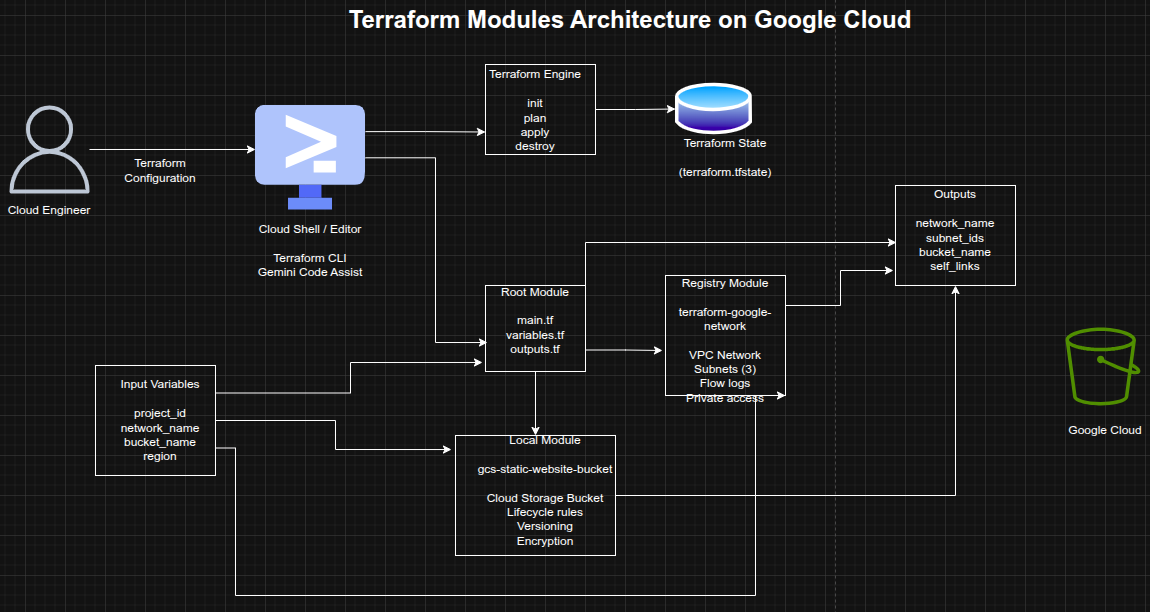Click the gcs-static-website-bucket label
This screenshot has height=612, width=1150.
click(x=546, y=468)
